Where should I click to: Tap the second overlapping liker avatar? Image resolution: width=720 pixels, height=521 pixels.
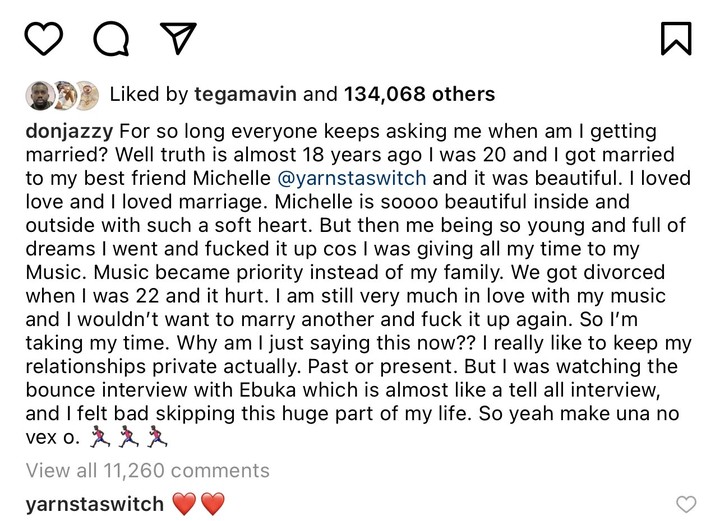tap(64, 95)
